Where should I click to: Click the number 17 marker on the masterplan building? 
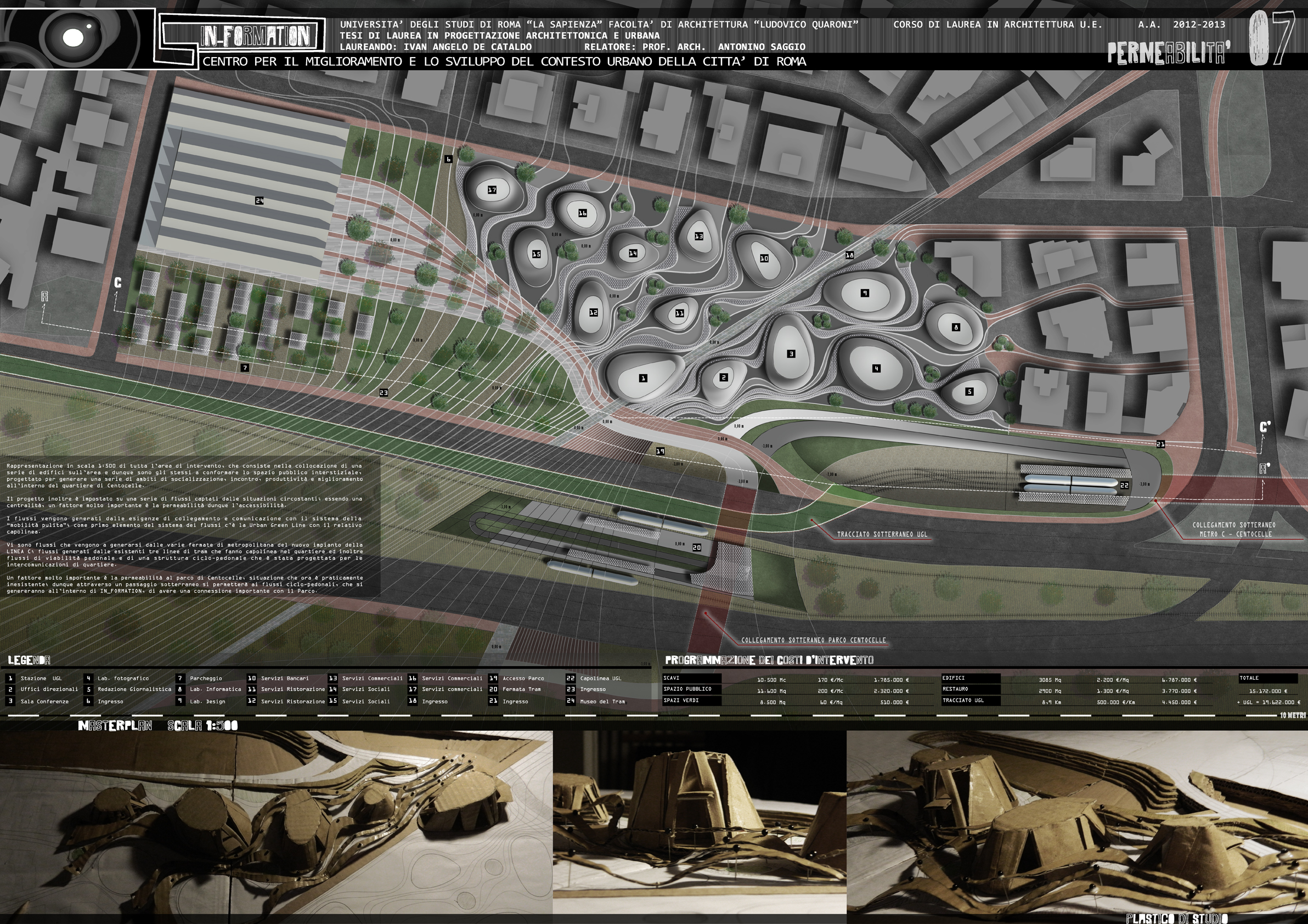coord(492,190)
